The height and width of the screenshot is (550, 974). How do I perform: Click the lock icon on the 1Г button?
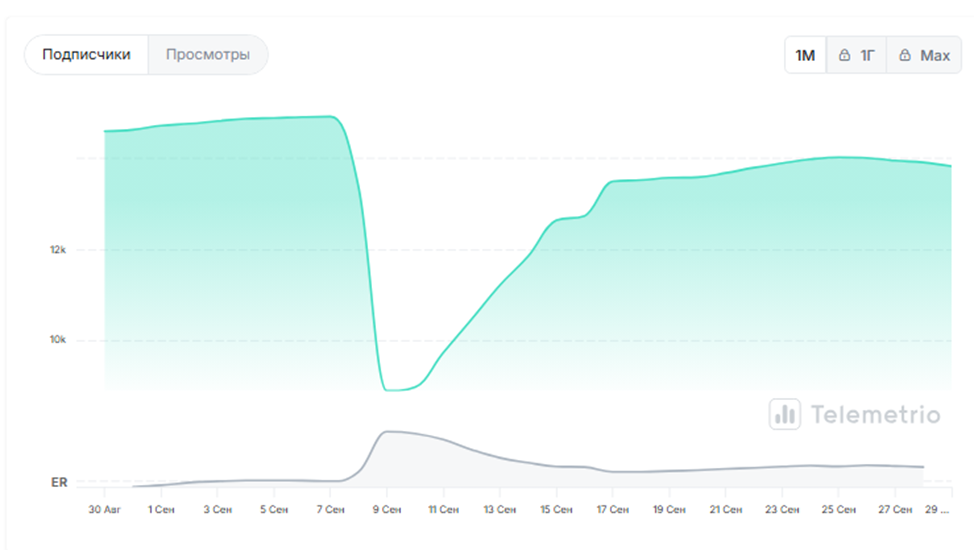844,56
